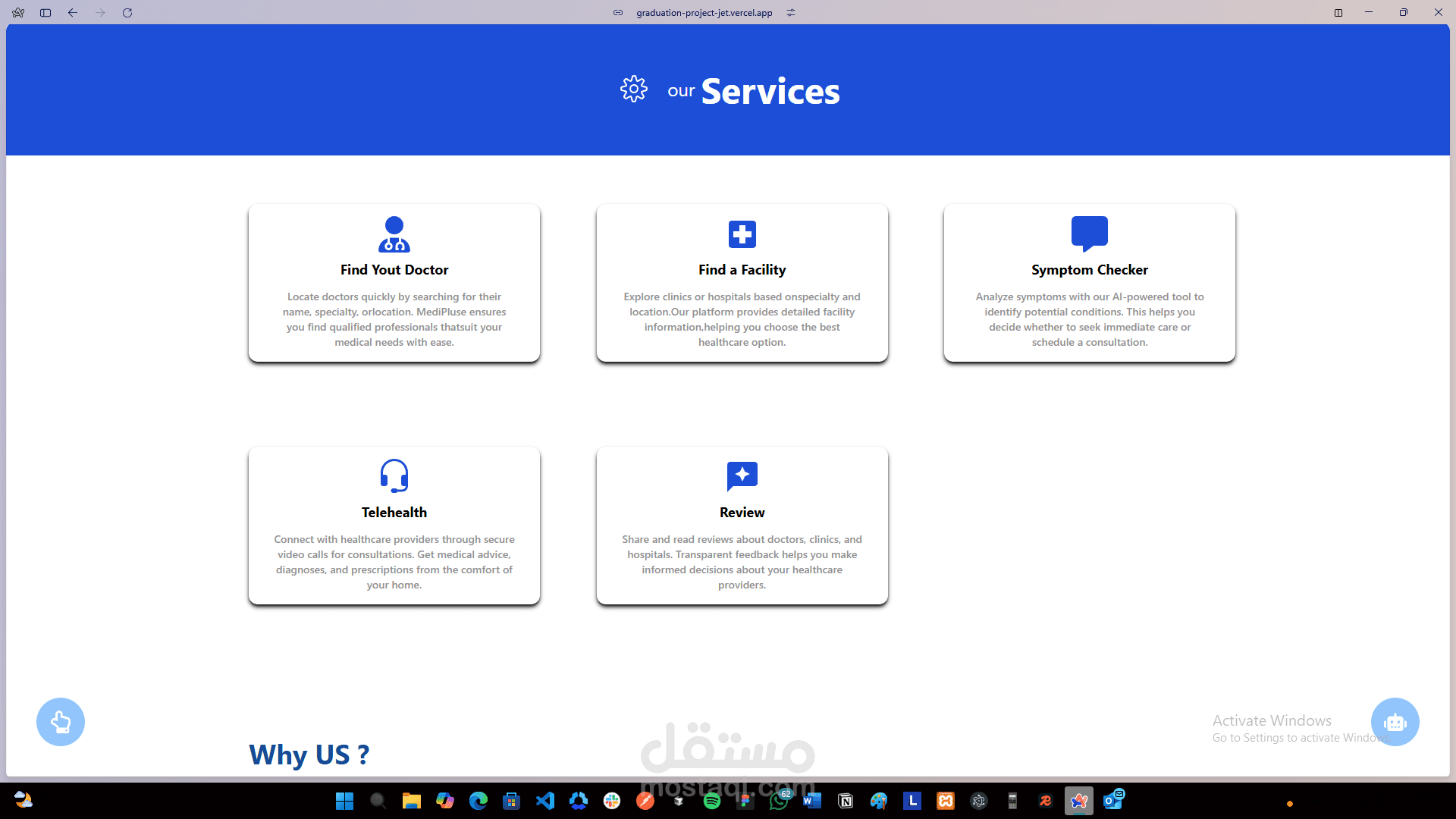Image resolution: width=1456 pixels, height=819 pixels.
Task: Open XAMPP from the taskbar
Action: pos(946,801)
